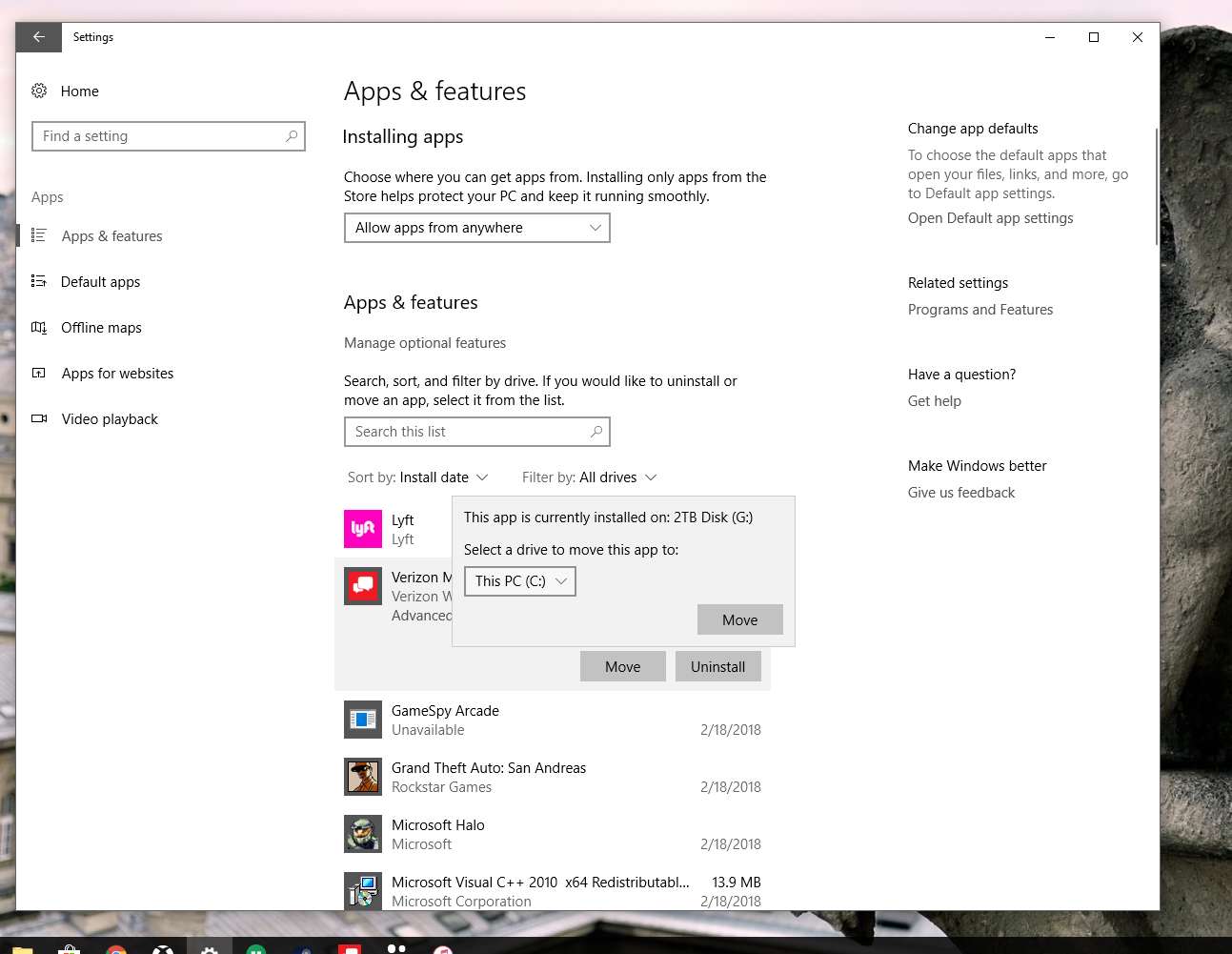
Task: Select the GameSpy Arcade app icon
Action: point(363,720)
